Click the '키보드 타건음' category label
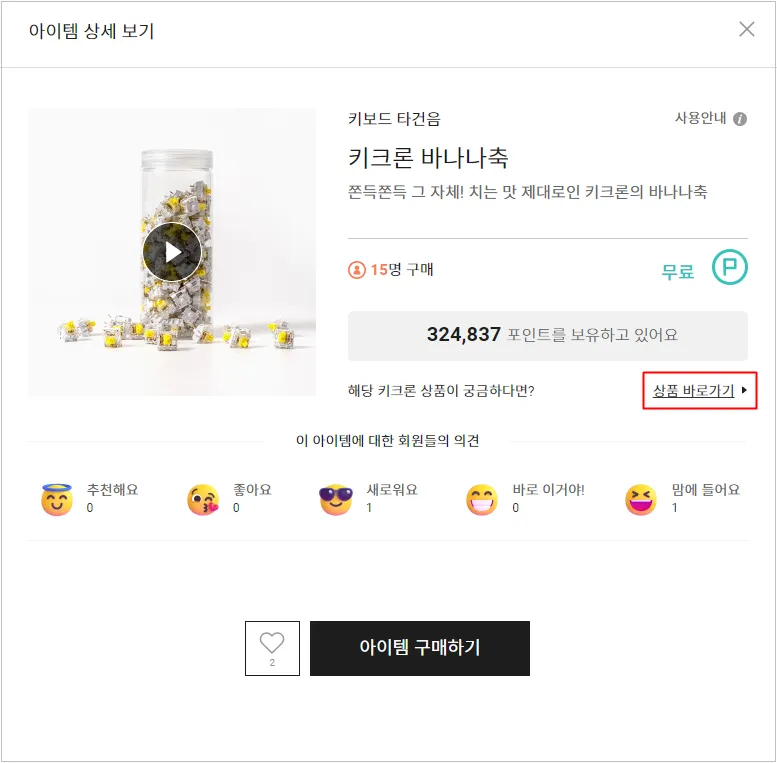The height and width of the screenshot is (763, 777). pos(394,119)
